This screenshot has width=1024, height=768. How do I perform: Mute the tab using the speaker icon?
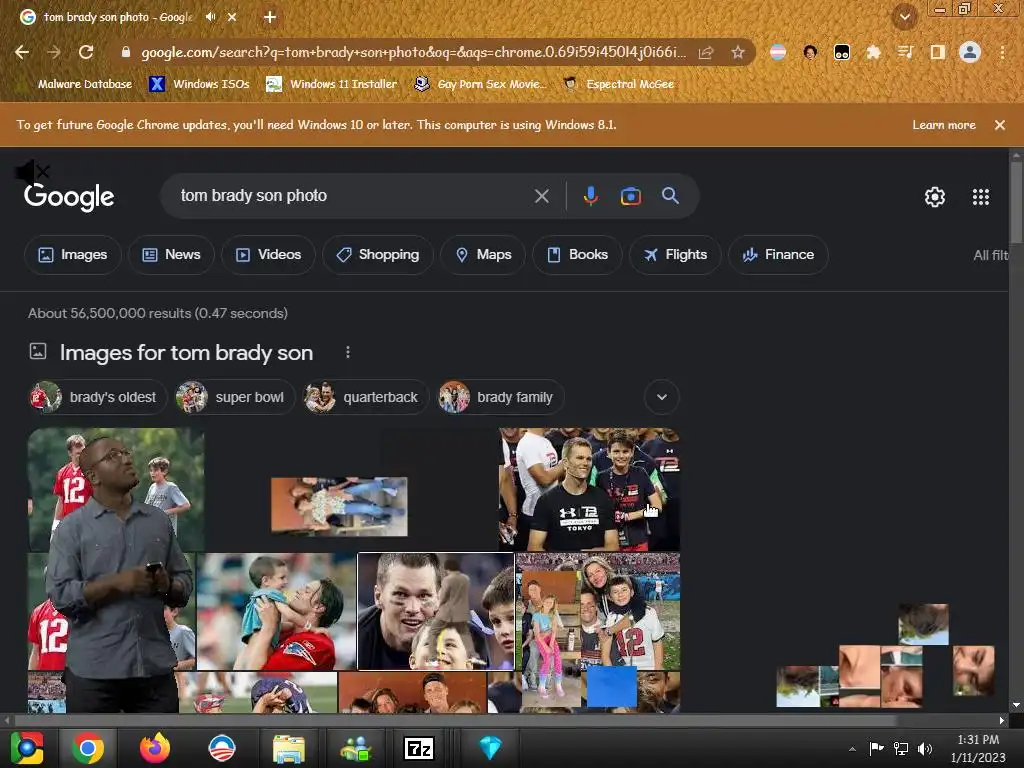(210, 17)
